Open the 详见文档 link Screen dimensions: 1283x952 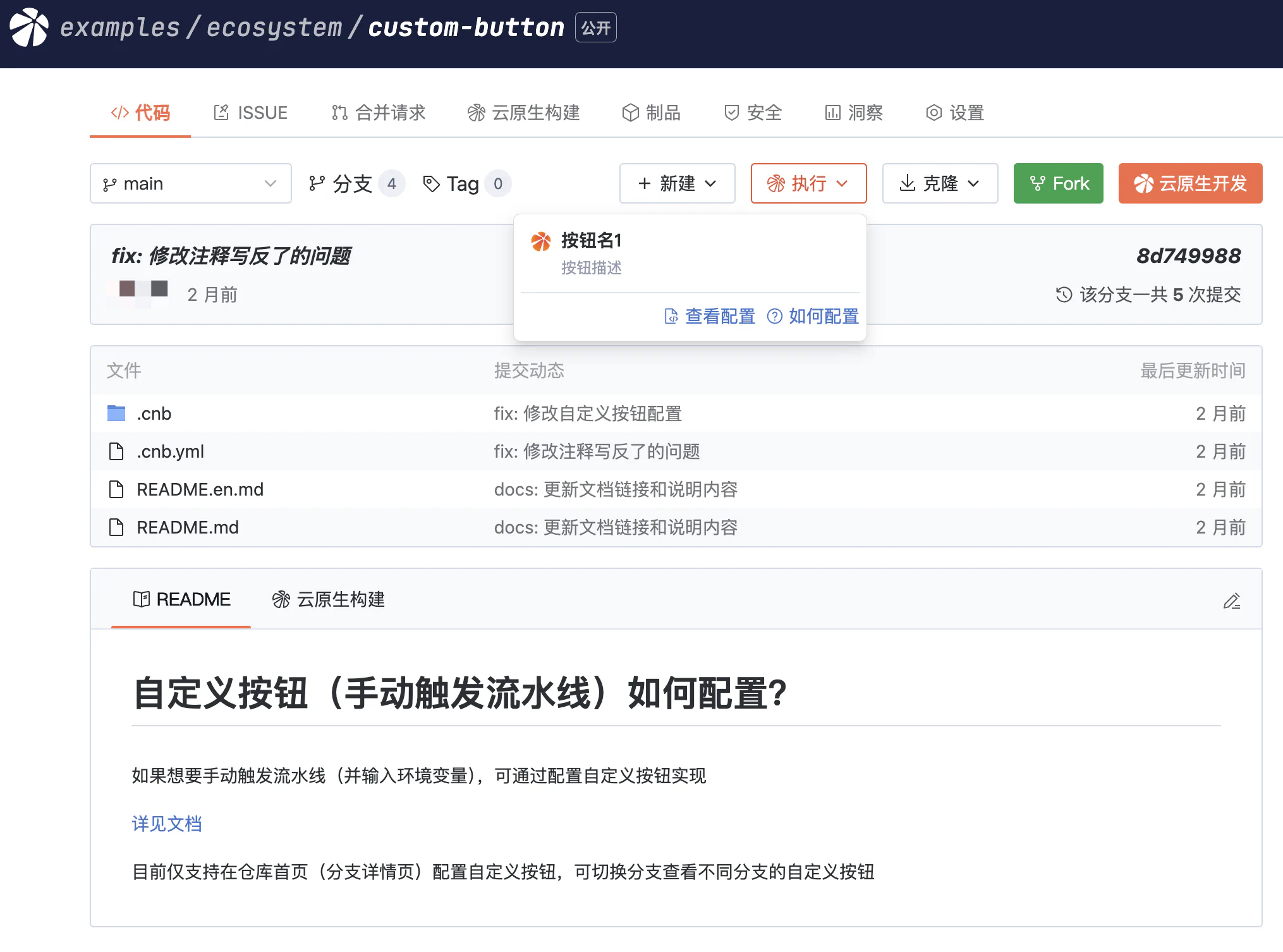167,824
